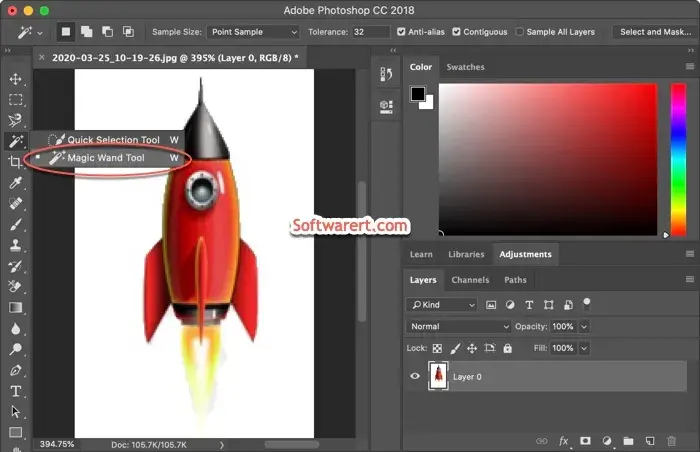Create new fill or adjustment layer
Viewport: 700px width, 452px height.
(607, 441)
